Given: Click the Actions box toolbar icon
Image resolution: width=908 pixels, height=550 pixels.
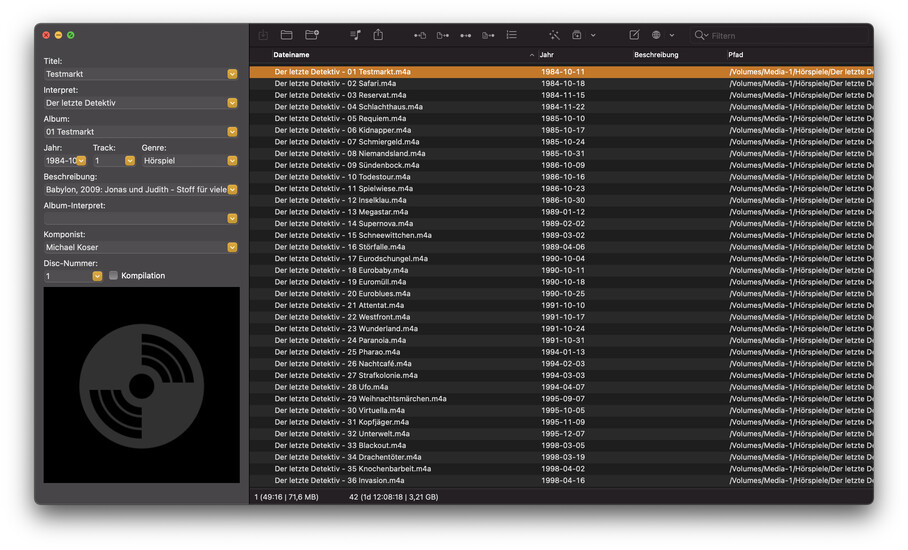Looking at the screenshot, I should 577,35.
